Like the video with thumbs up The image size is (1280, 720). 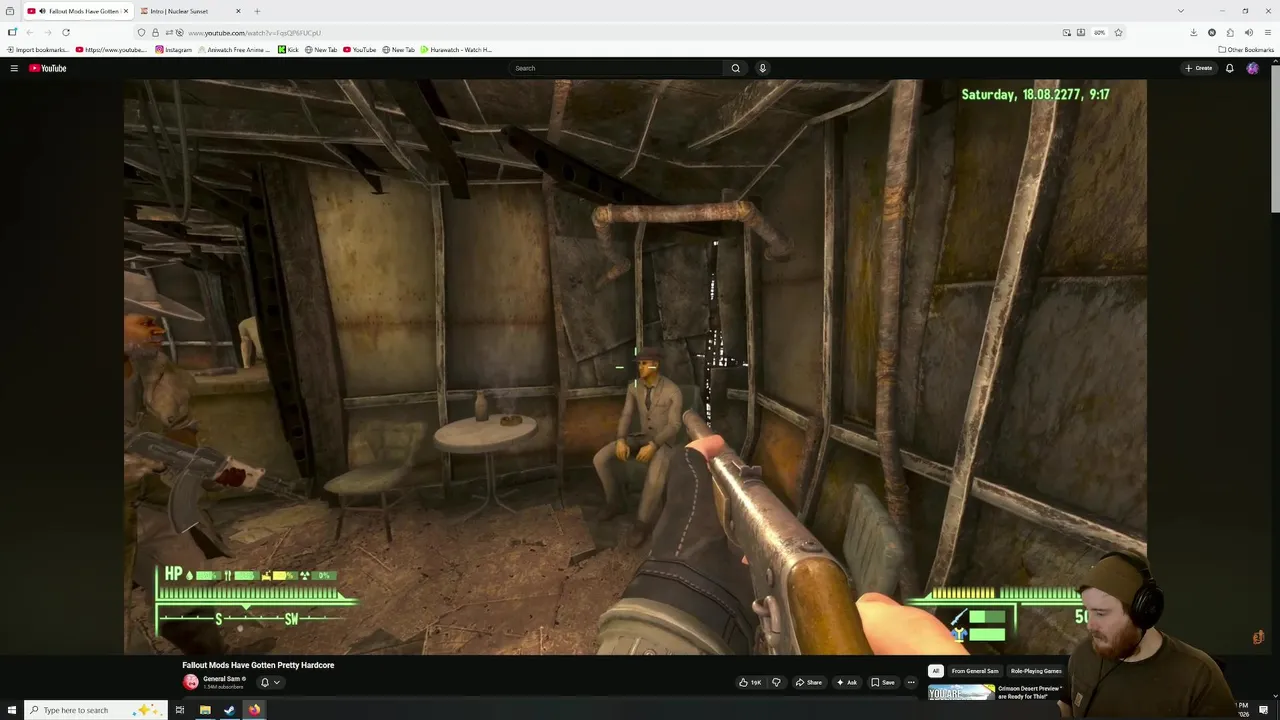[750, 682]
